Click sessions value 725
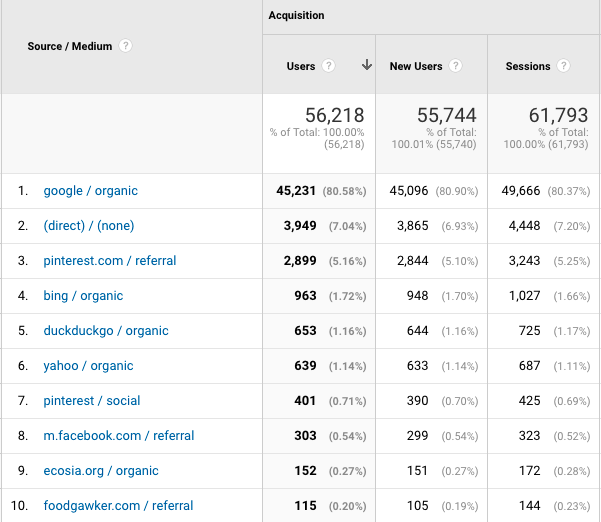This screenshot has height=522, width=601. click(529, 330)
